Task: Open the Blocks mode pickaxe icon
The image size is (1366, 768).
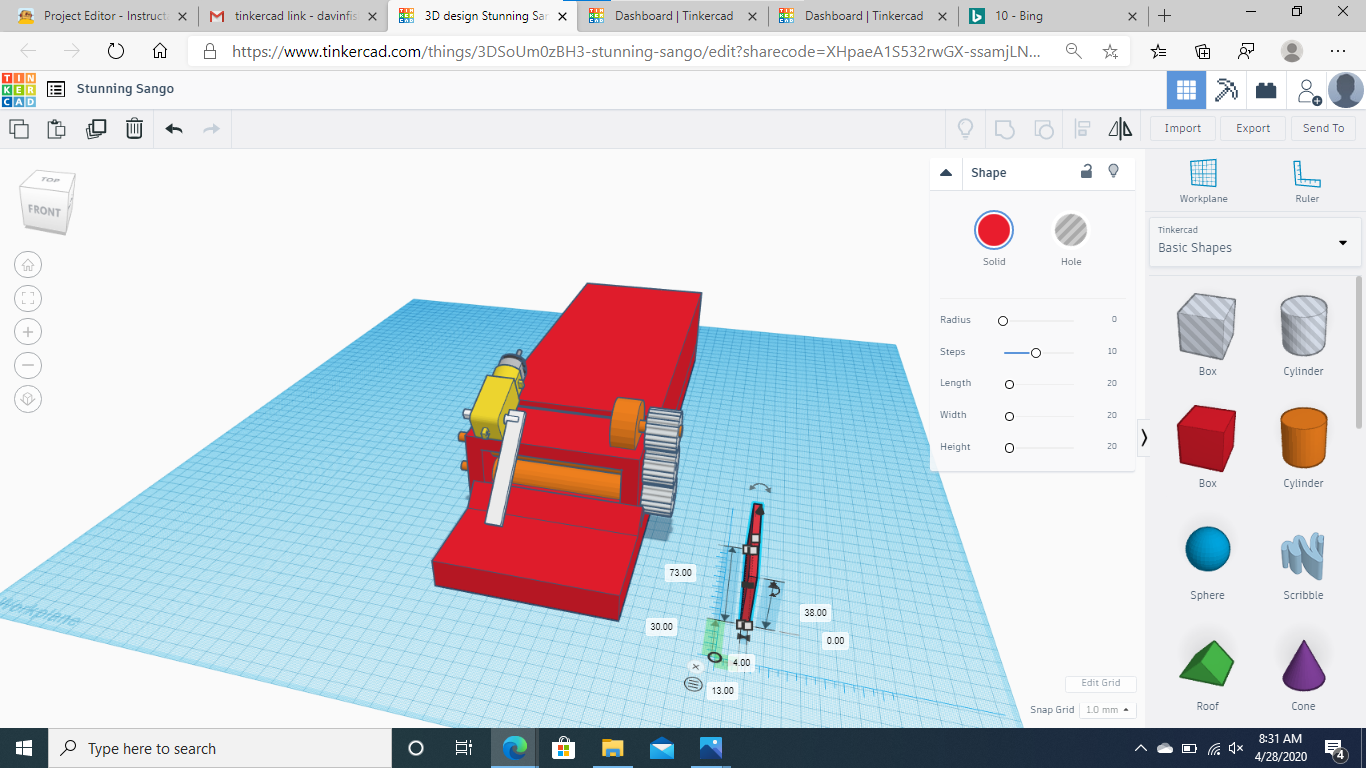Action: point(1226,90)
